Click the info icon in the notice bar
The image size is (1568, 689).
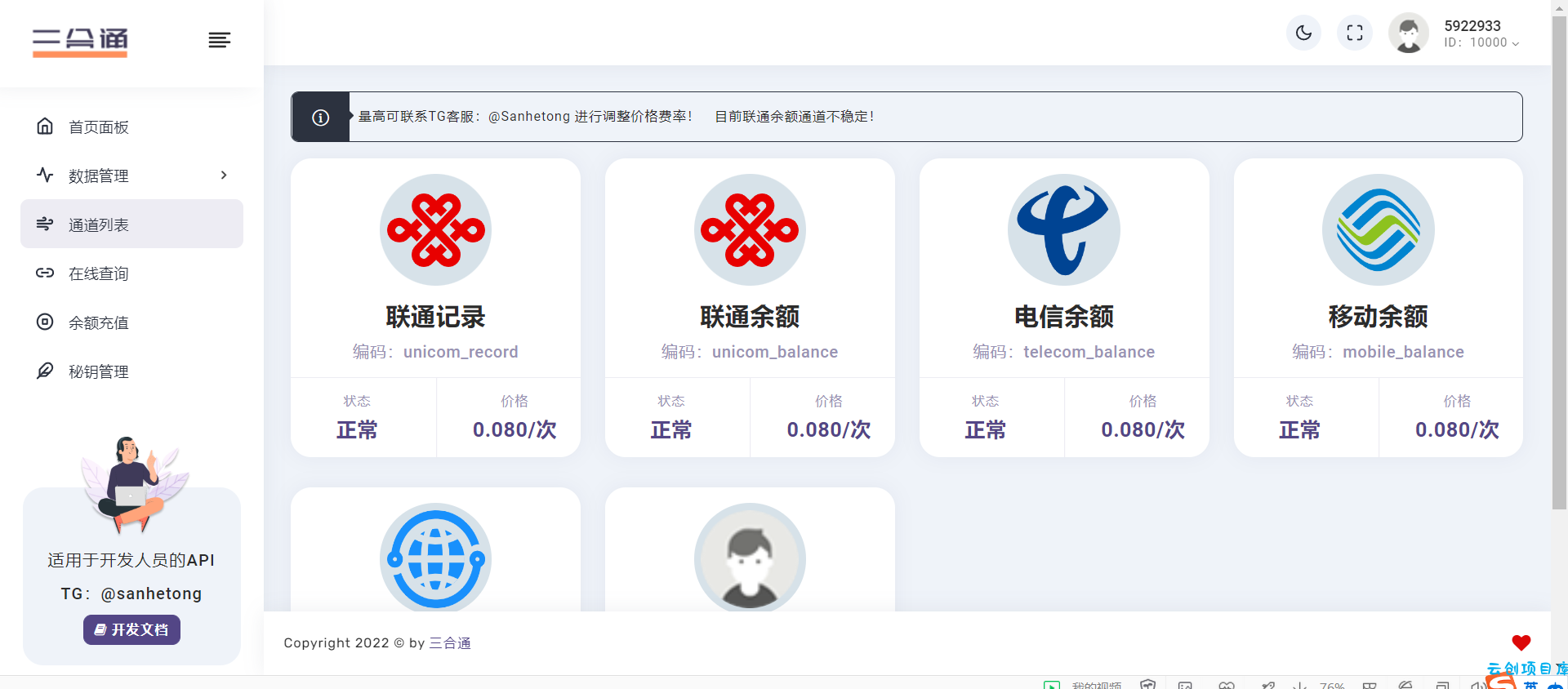pos(321,118)
